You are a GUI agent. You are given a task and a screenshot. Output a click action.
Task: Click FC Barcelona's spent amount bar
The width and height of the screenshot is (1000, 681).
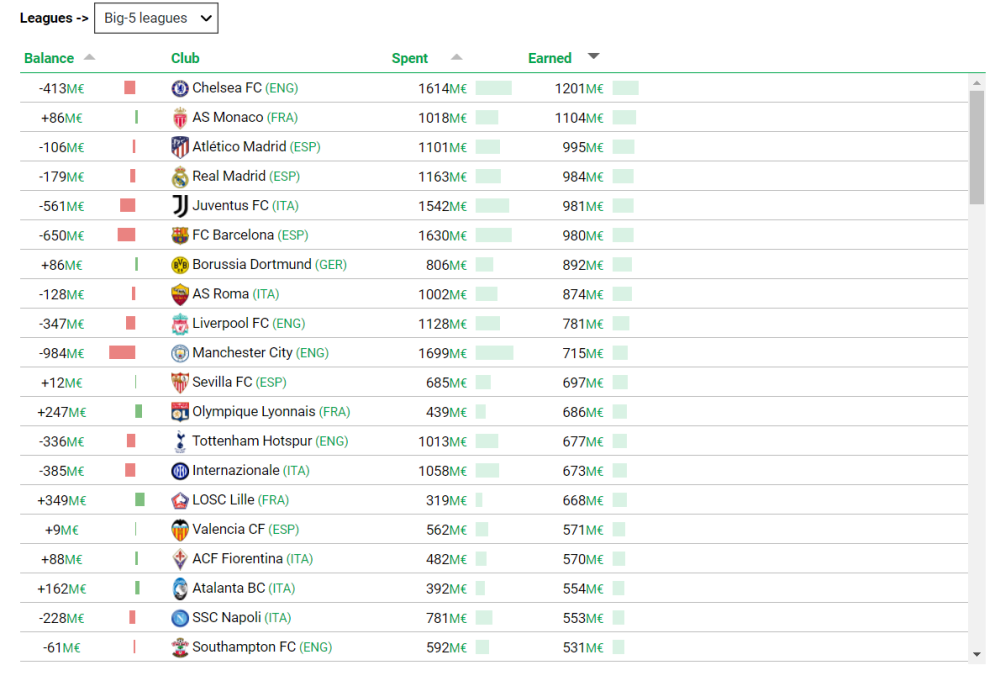(494, 235)
